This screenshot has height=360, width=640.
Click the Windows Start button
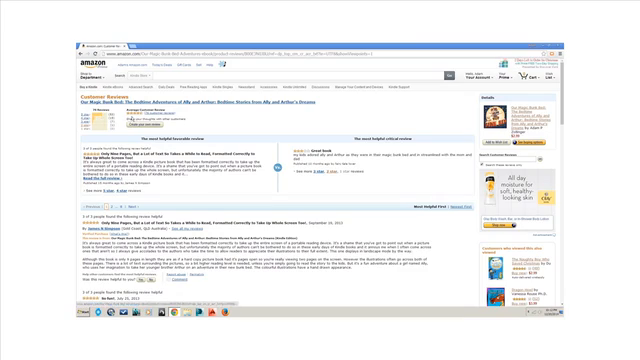(83, 312)
